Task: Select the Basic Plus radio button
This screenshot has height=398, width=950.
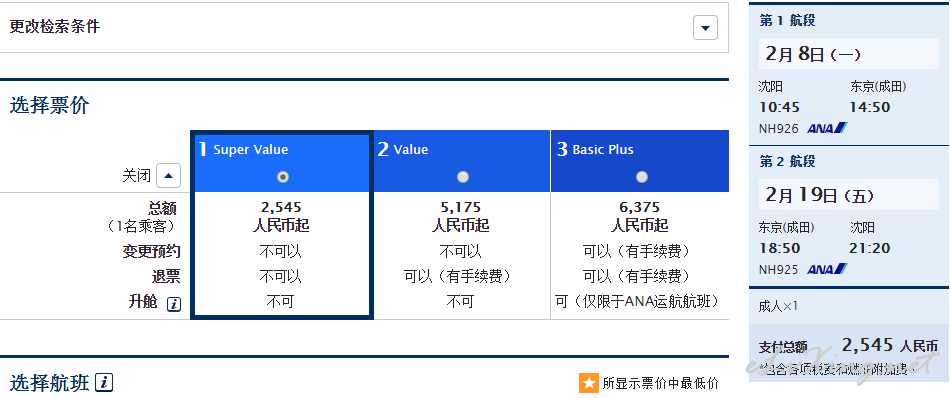Action: coord(642,177)
